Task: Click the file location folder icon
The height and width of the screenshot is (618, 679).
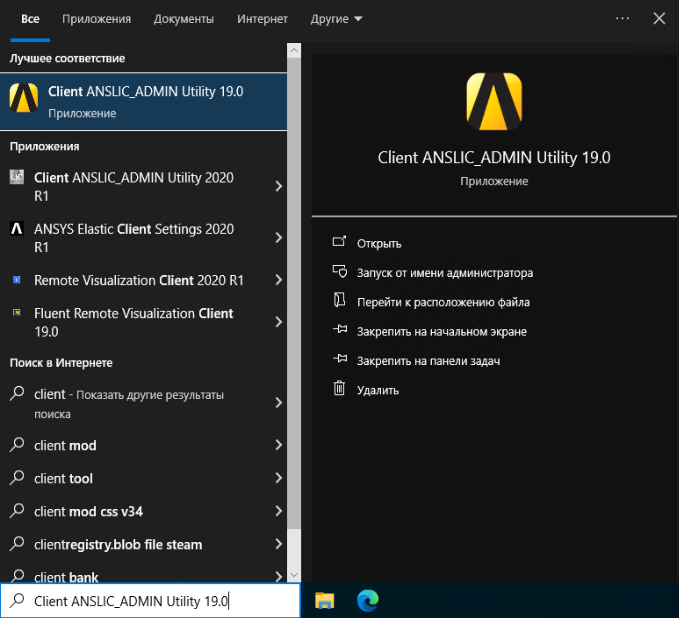Action: [340, 300]
